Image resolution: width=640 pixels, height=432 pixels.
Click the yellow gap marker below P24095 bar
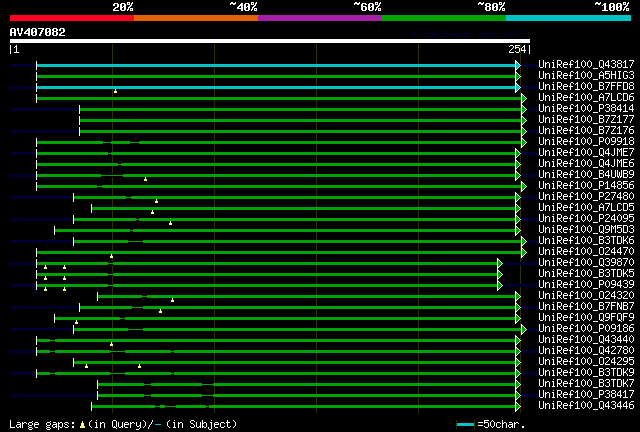[x=170, y=223]
